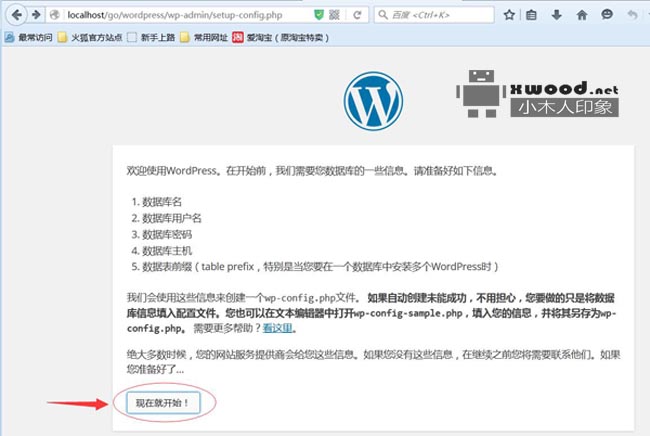Open the QR code icon in address bar
This screenshot has width=650, height=436.
(334, 15)
